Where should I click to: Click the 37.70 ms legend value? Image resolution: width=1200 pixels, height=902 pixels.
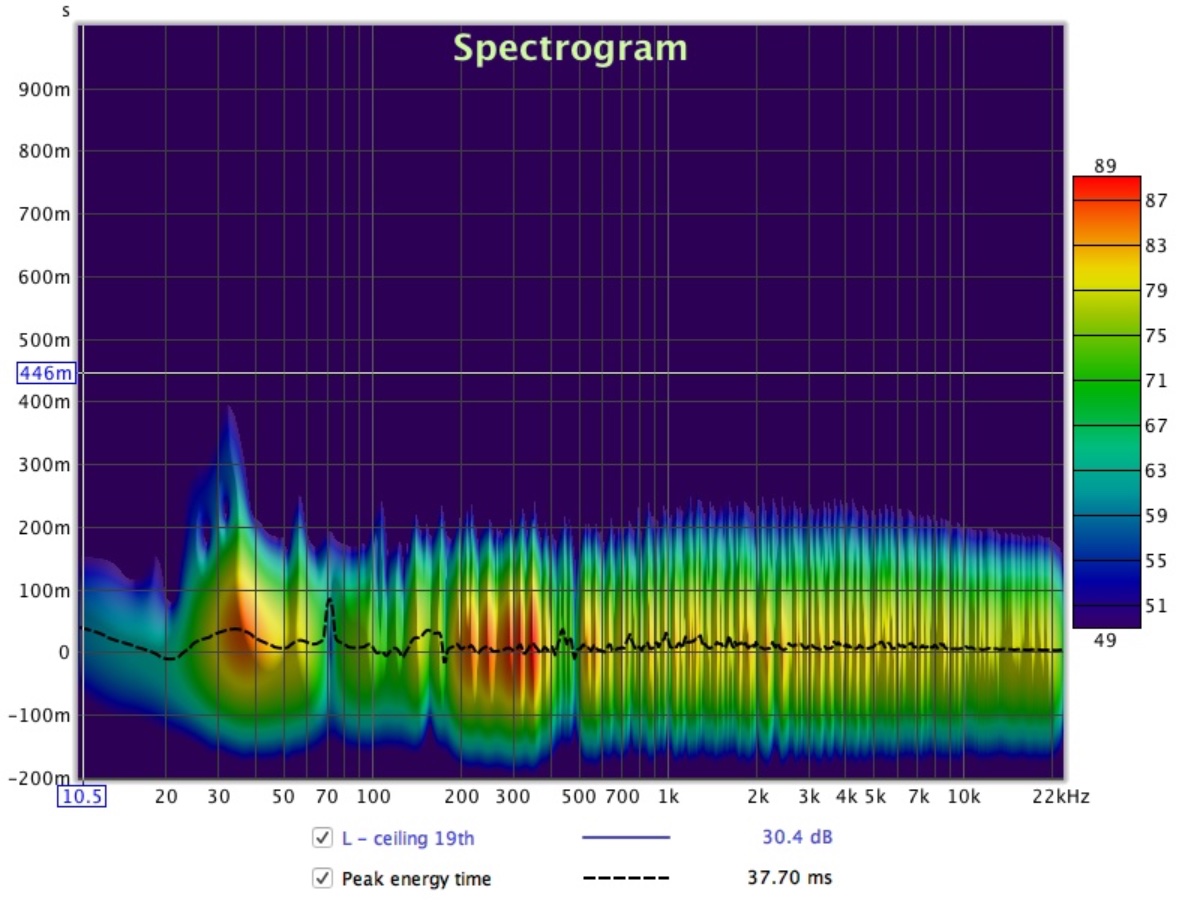point(790,879)
